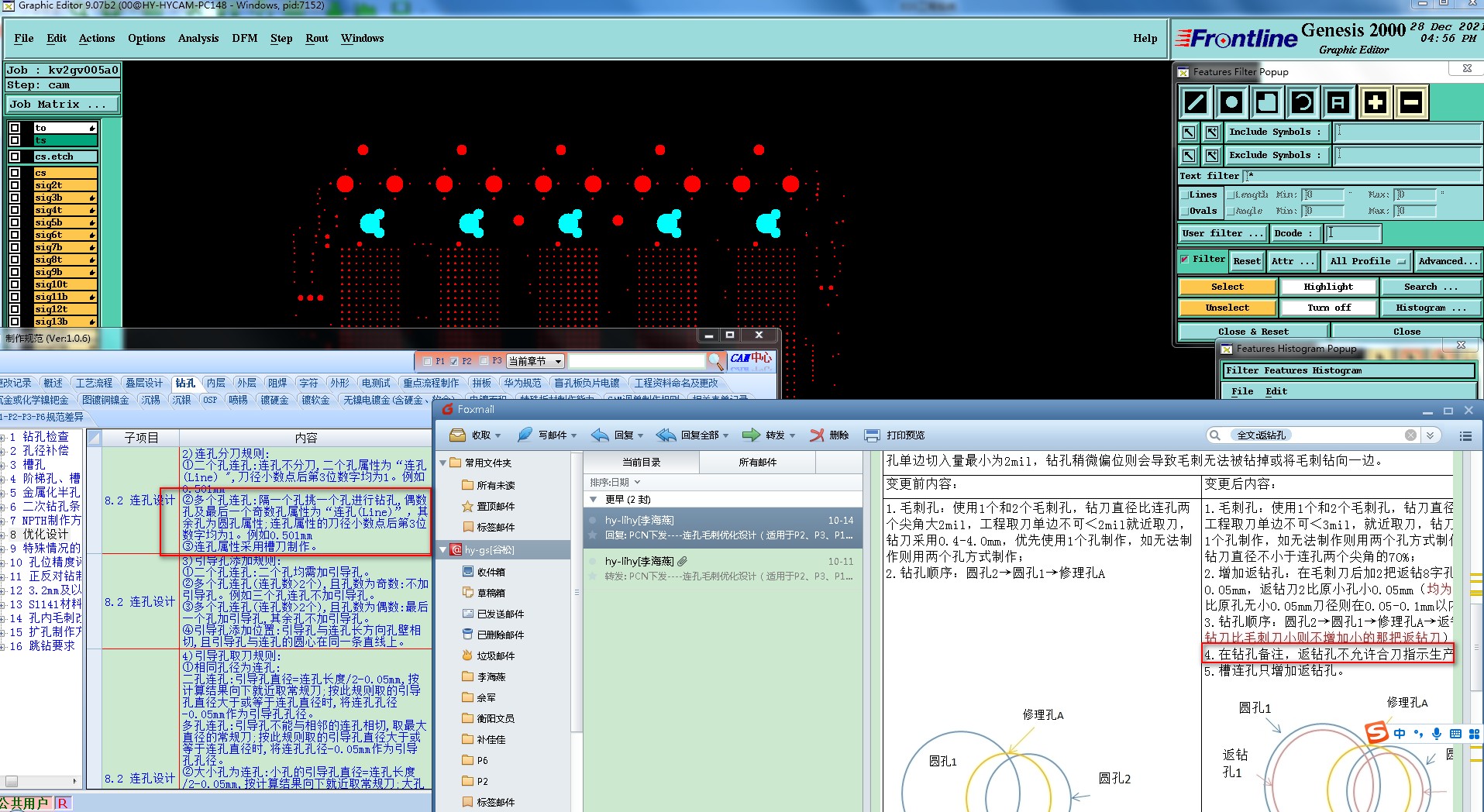Image resolution: width=1484 pixels, height=812 pixels.
Task: Click the arrow-plus icon beside Include Symbols
Action: [1212, 132]
